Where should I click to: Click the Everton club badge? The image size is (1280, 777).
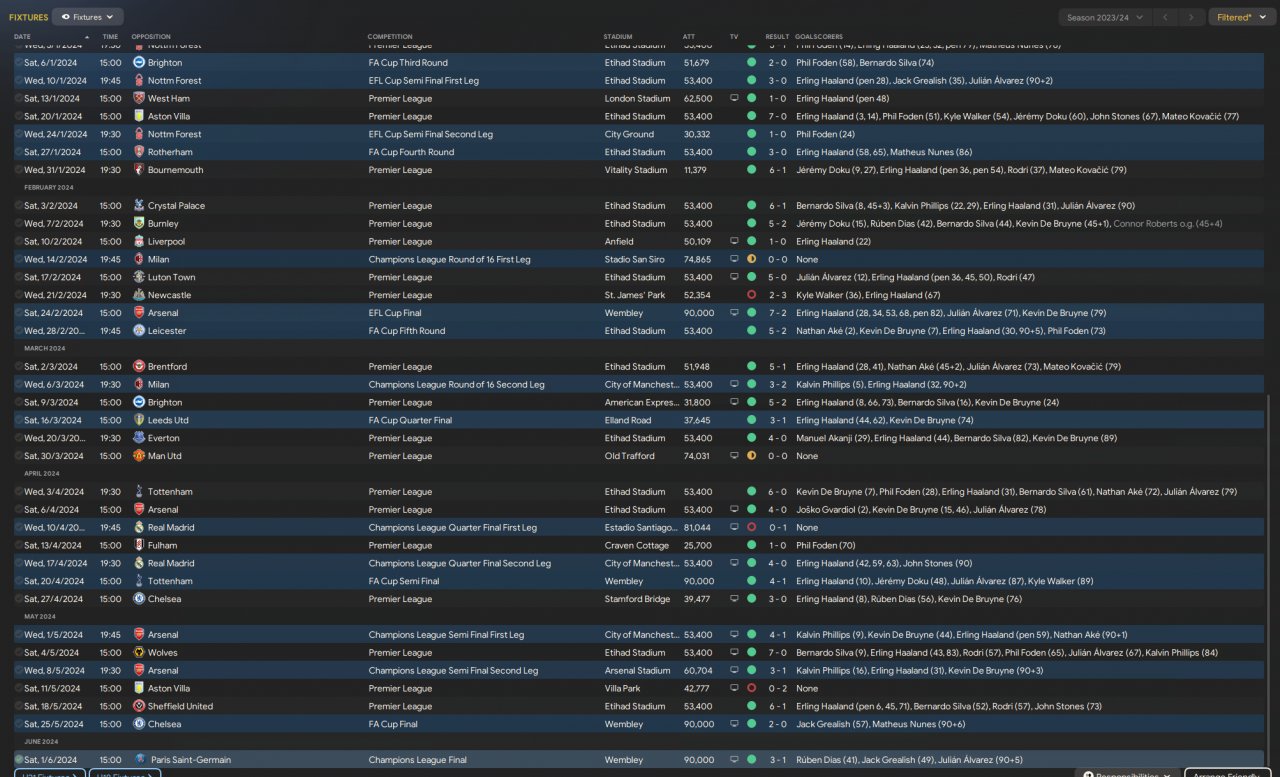tap(139, 438)
